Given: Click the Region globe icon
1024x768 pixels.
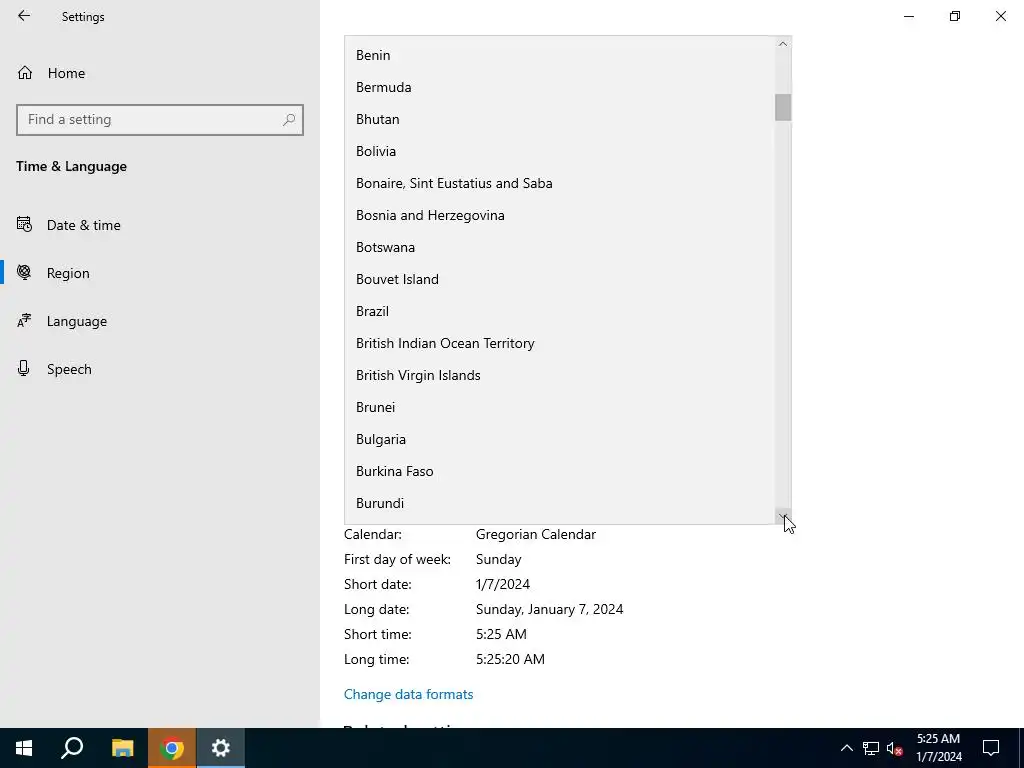Looking at the screenshot, I should coord(24,272).
